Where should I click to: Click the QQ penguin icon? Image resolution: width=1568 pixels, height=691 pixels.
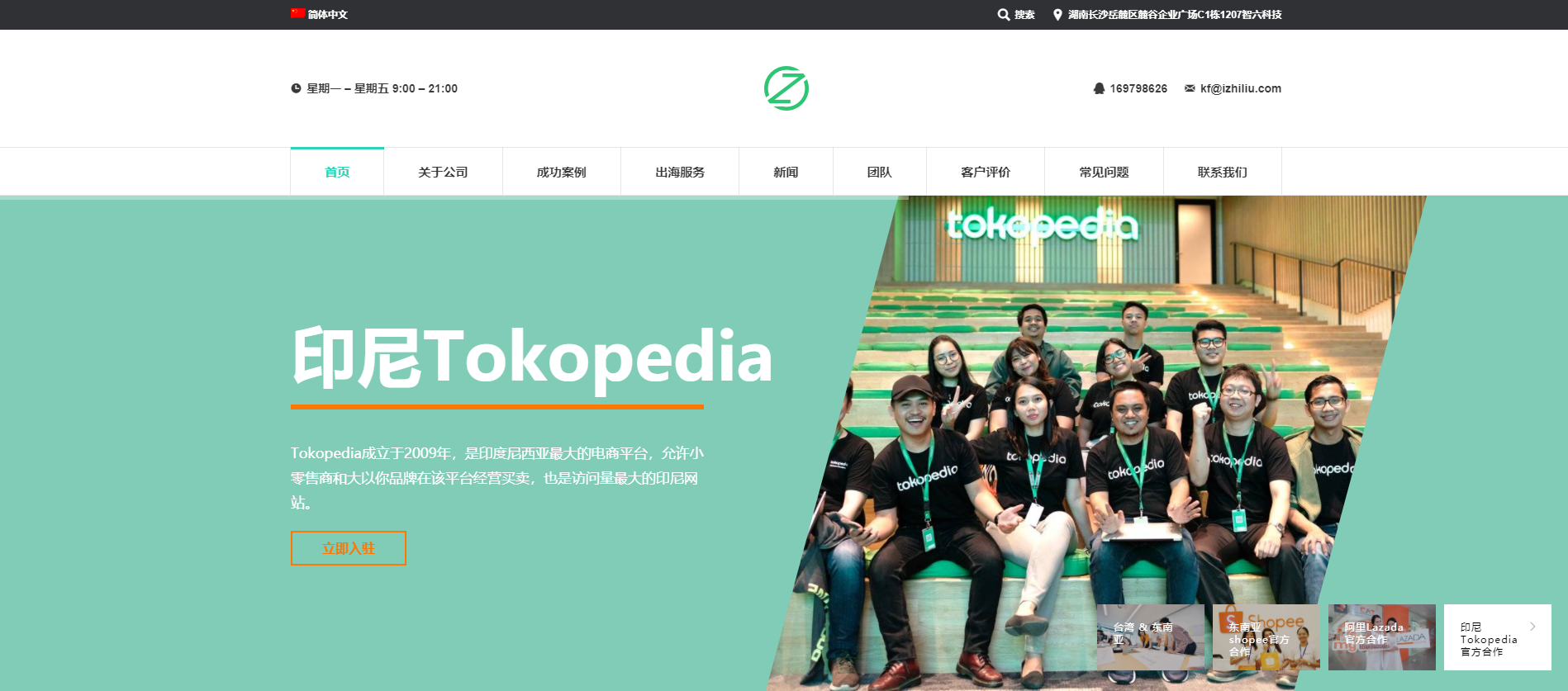(x=1099, y=88)
